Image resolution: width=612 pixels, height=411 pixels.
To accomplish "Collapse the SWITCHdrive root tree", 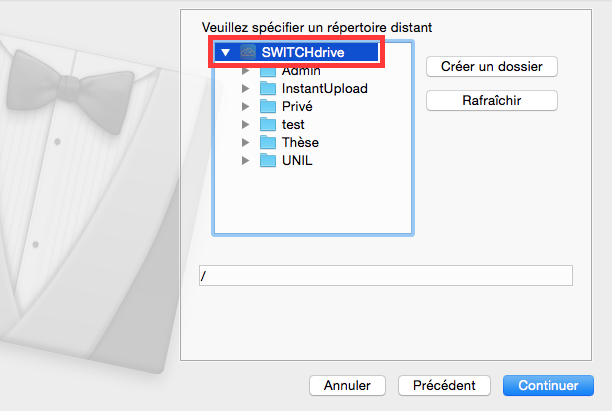I will [226, 52].
